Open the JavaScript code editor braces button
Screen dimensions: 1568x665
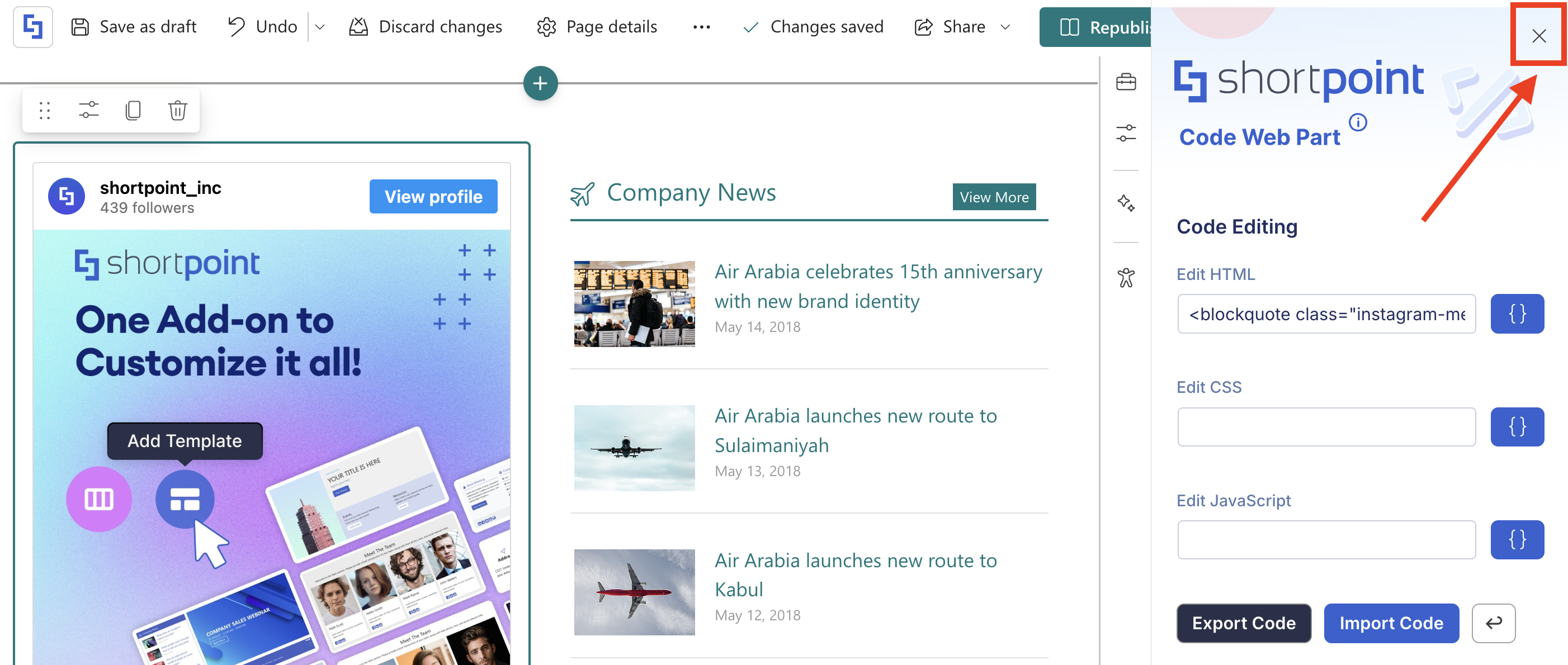[1516, 540]
